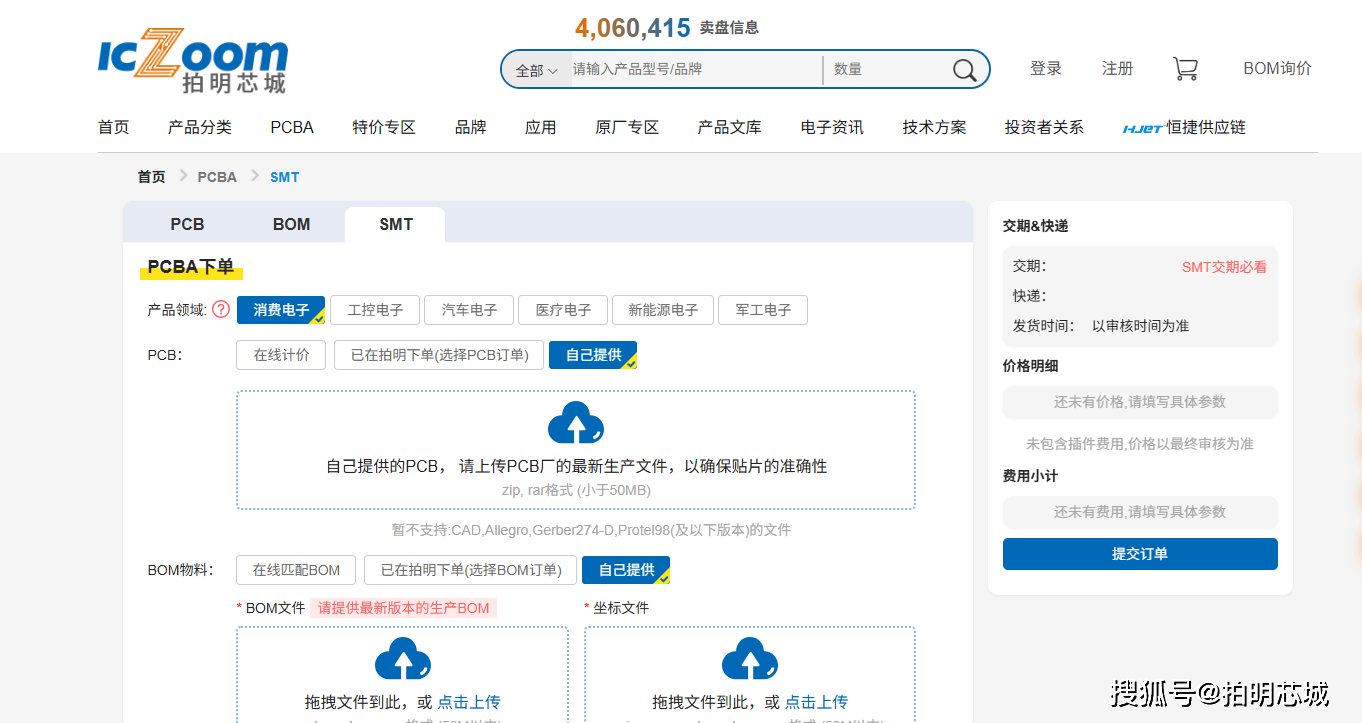Click the BOM file cloud upload icon
Viewport: 1362px width, 723px height.
click(402, 659)
